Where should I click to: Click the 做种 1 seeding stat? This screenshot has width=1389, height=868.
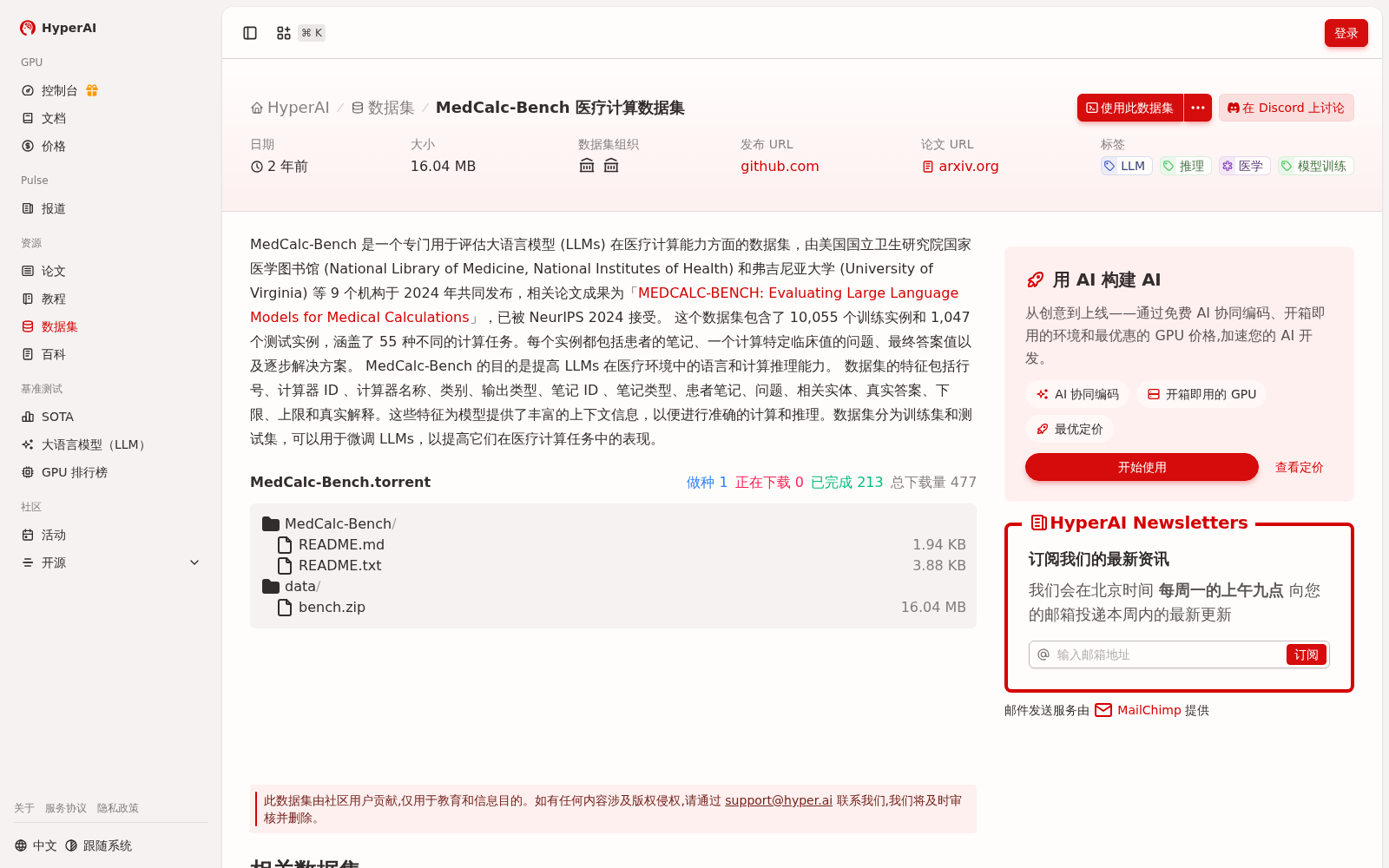(x=707, y=482)
